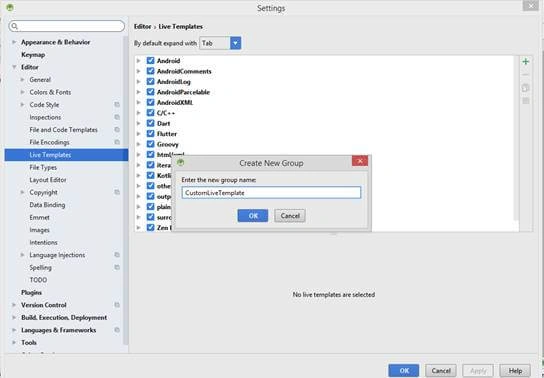Select the Data Binding settings entry
Image resolution: width=544 pixels, height=378 pixels.
point(47,205)
